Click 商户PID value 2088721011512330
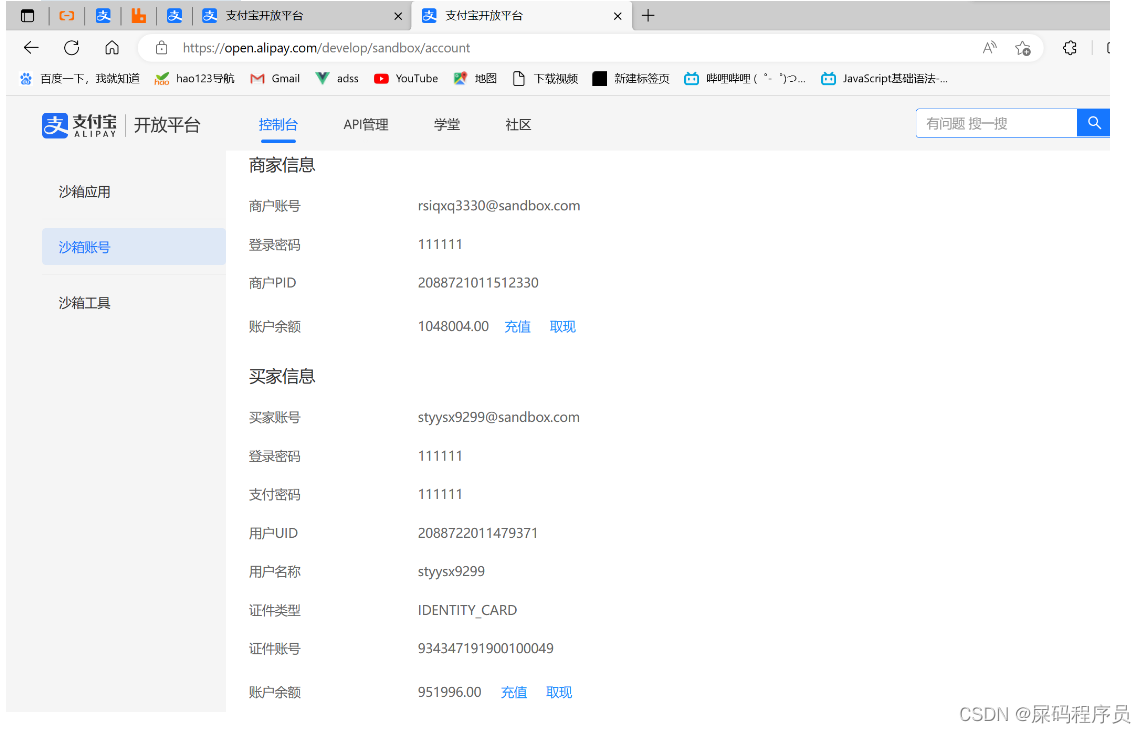Image resolution: width=1146 pixels, height=733 pixels. tap(478, 283)
